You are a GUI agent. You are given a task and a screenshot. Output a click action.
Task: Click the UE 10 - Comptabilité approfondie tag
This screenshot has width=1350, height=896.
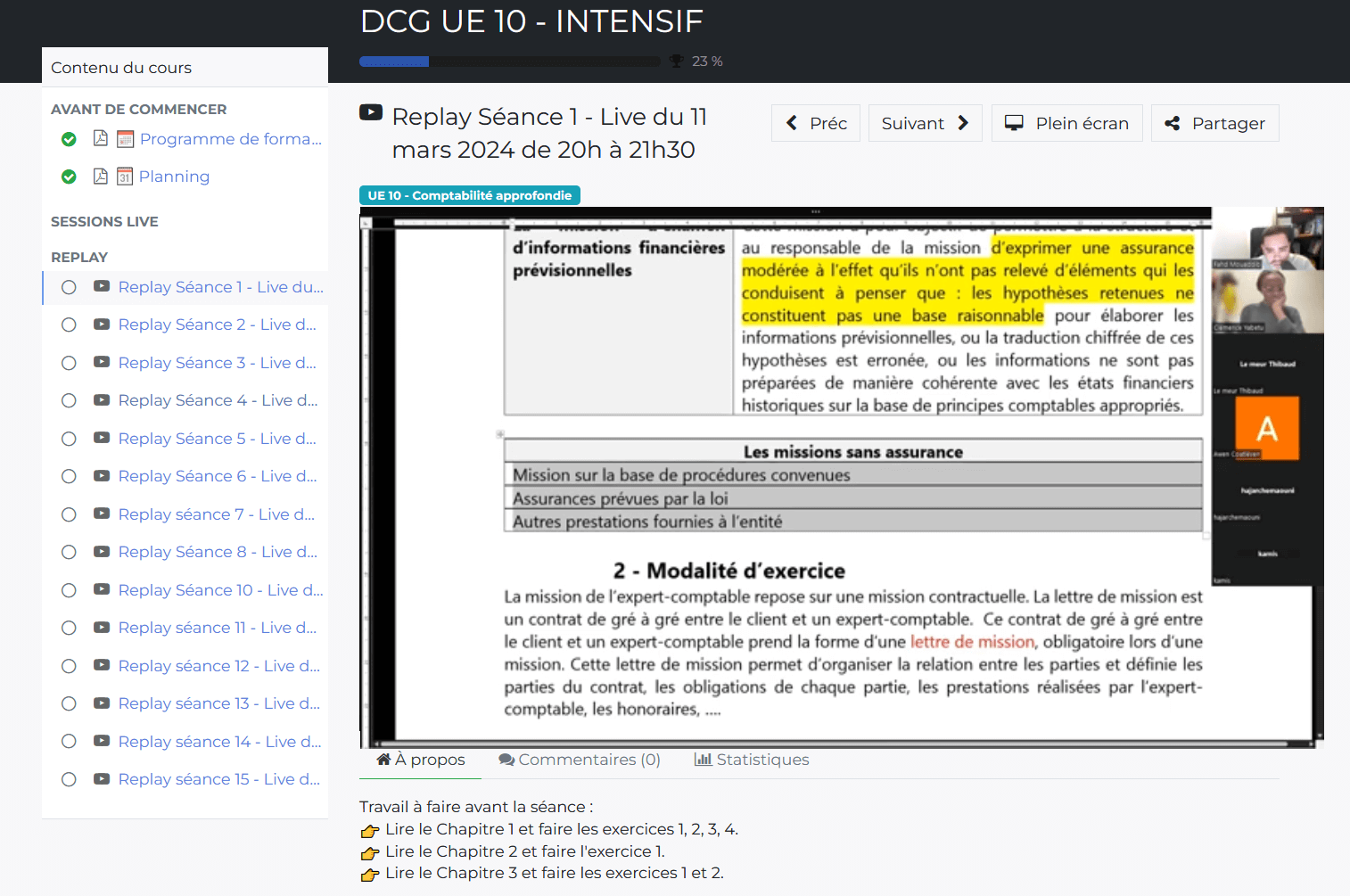(469, 195)
